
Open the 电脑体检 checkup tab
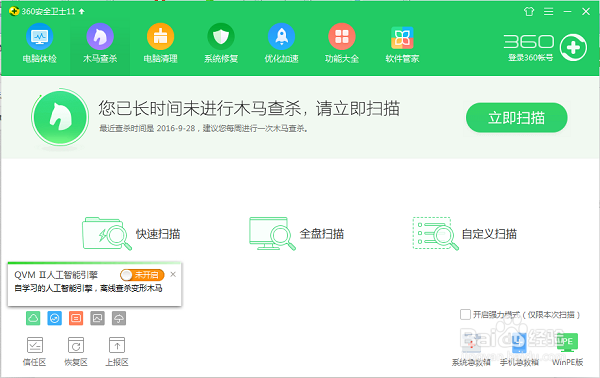click(x=39, y=44)
